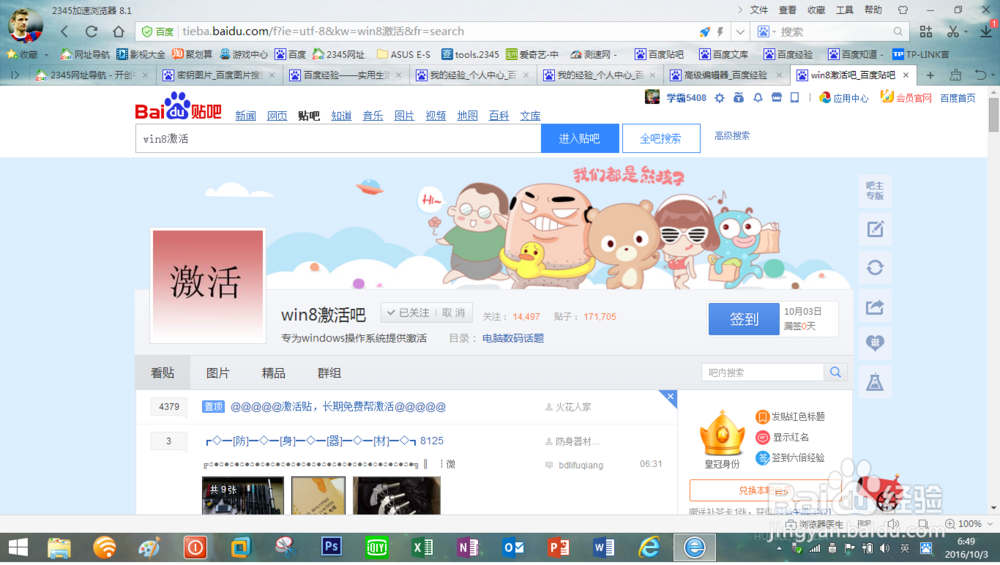Open the pinned 激活贴 长期免费帮激活 post
Viewport: 1000px width, 565px height.
338,407
